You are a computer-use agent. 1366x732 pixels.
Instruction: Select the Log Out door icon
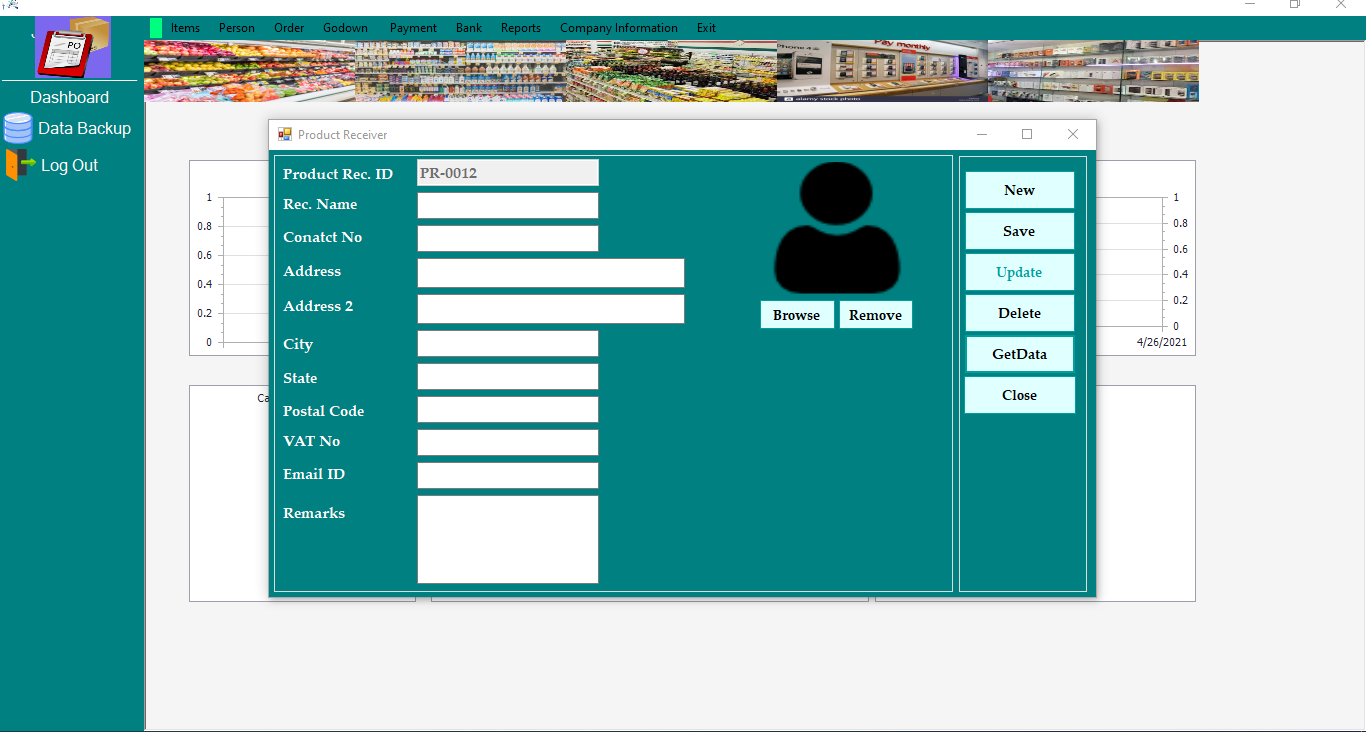pos(19,164)
